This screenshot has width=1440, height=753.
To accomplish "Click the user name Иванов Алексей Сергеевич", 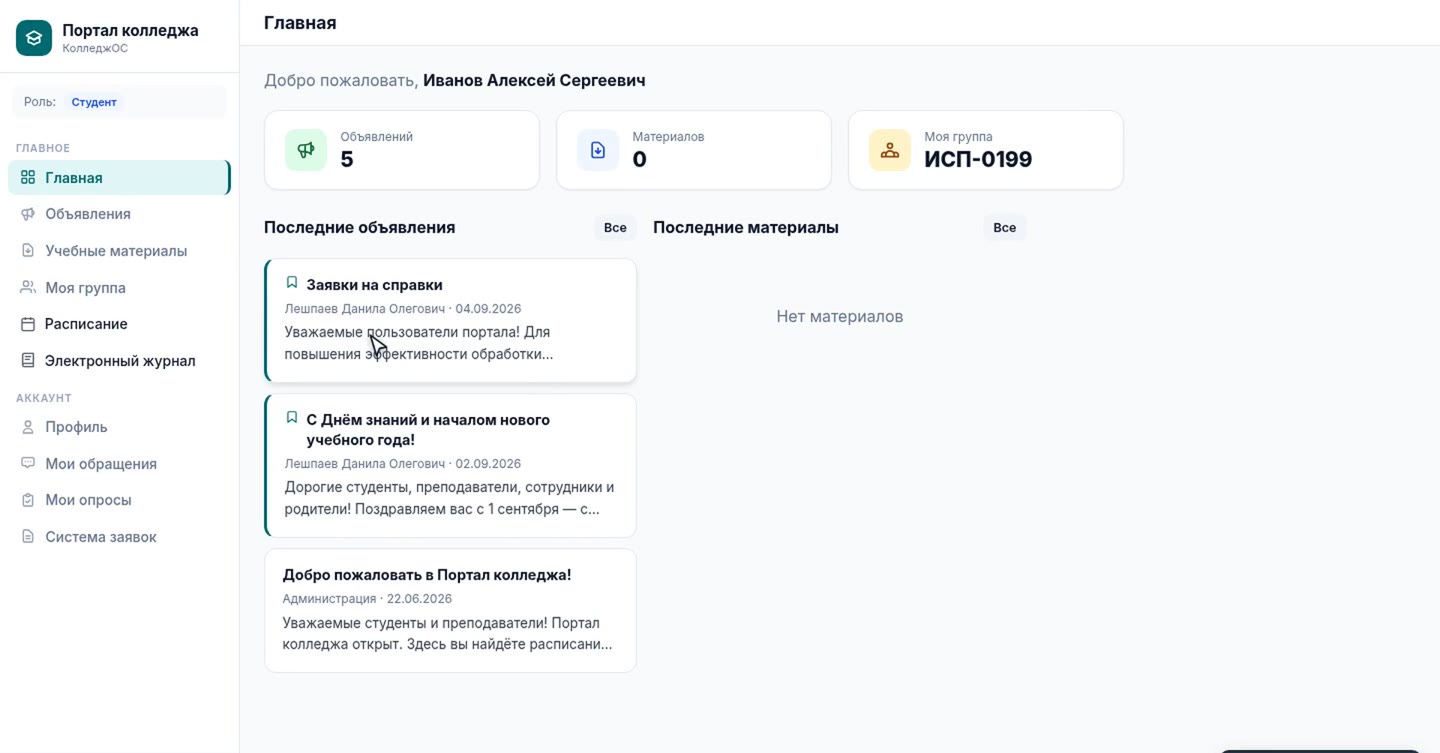I will point(534,80).
